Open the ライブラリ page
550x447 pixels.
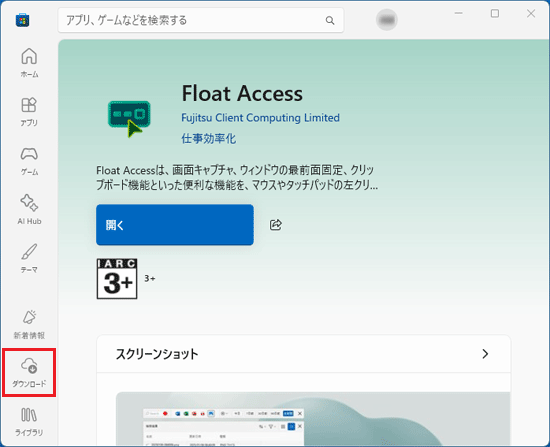(29, 421)
